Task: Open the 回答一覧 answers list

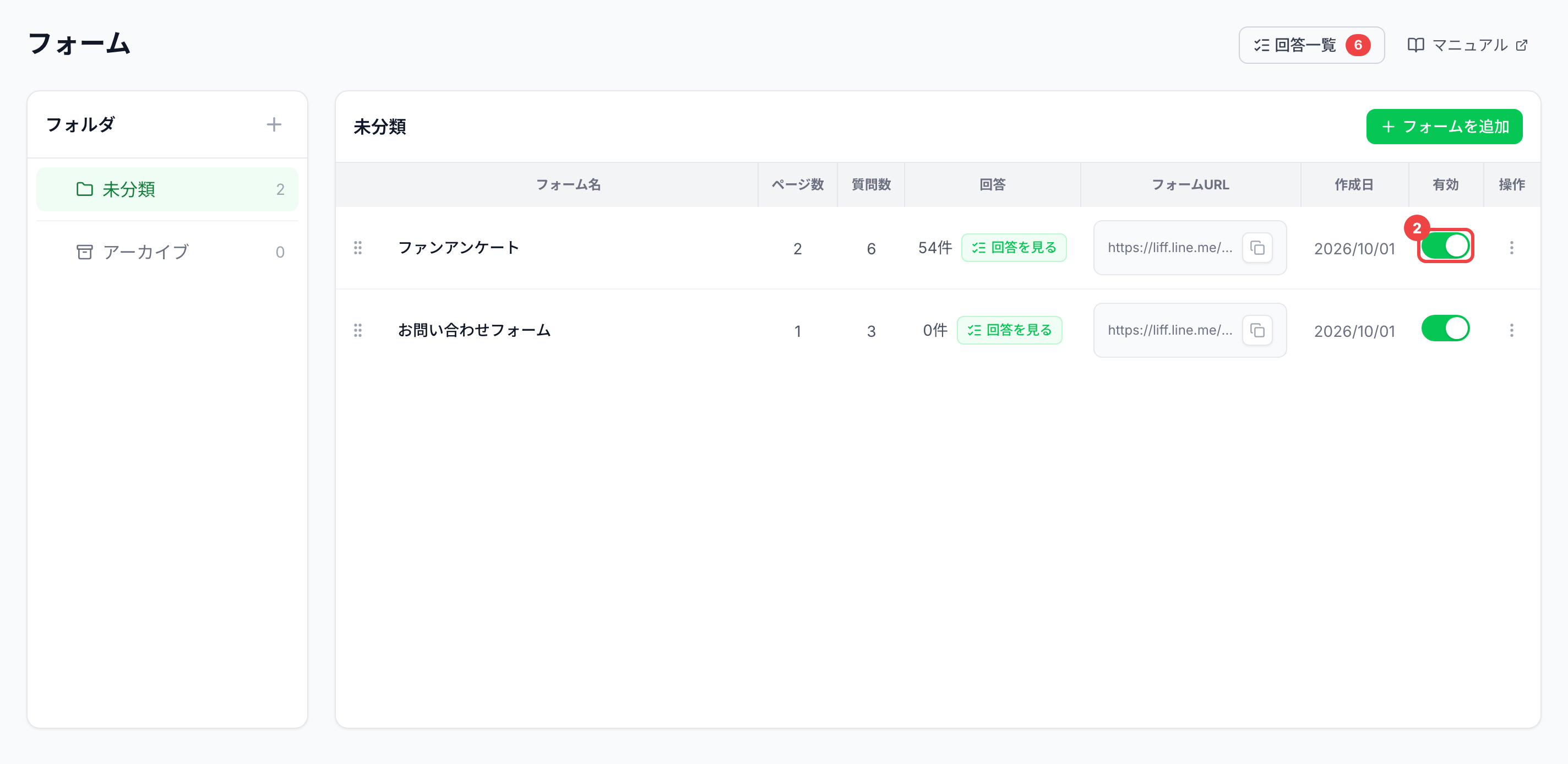Action: (x=1311, y=45)
